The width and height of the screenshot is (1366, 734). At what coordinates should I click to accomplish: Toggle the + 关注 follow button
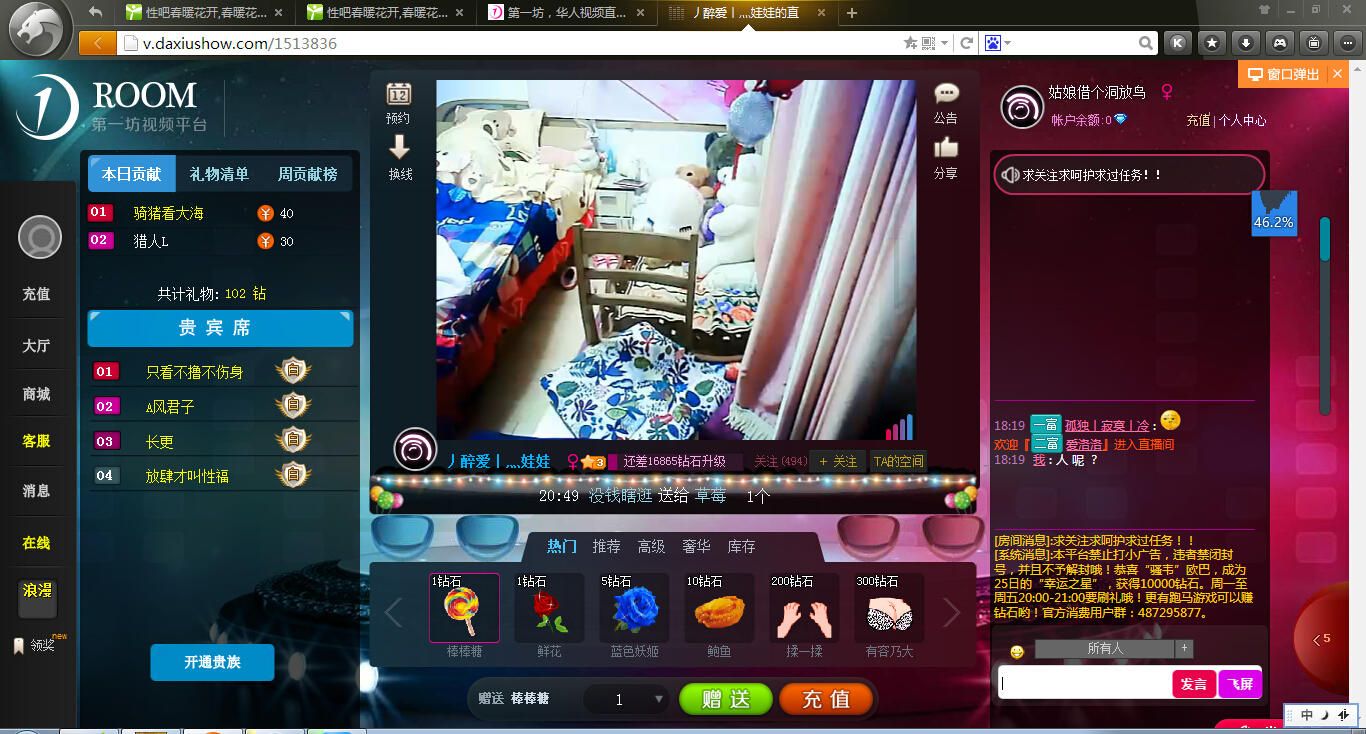point(838,461)
